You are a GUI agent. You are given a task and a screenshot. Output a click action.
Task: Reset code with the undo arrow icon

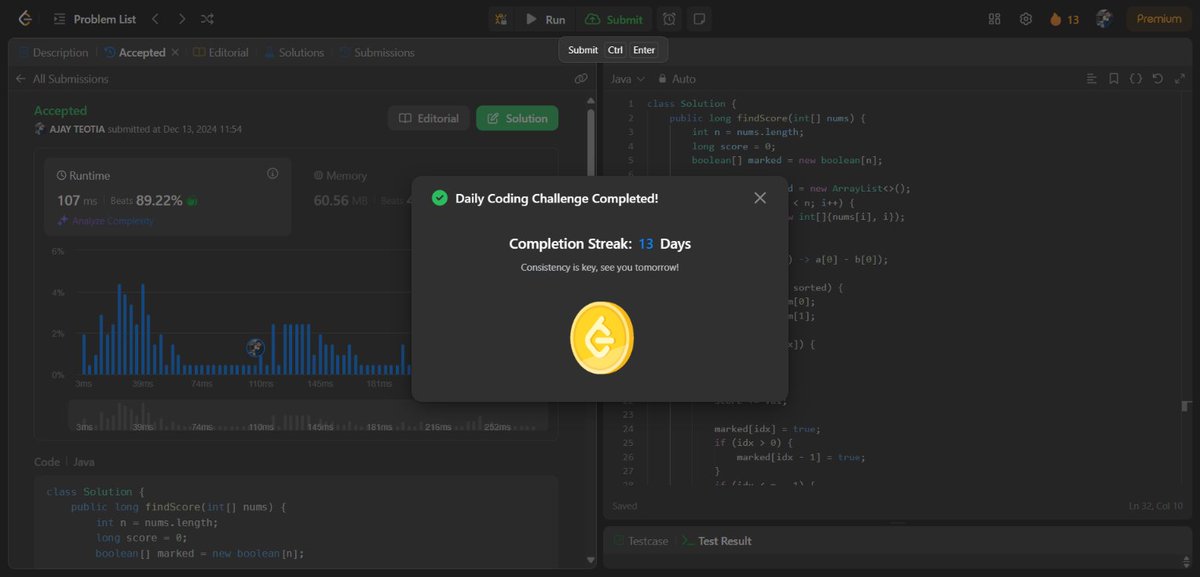[1157, 79]
